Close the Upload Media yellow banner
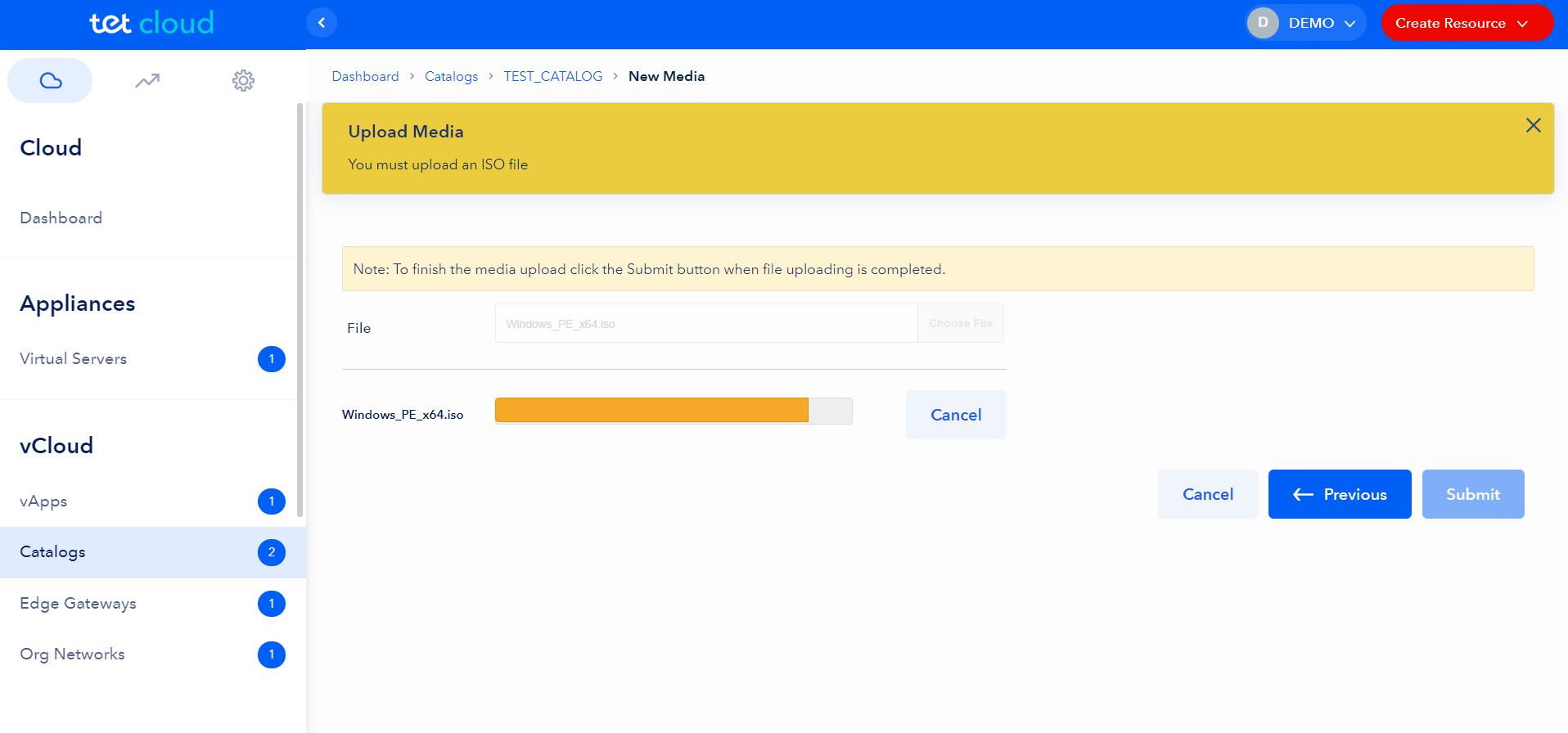Image resolution: width=1568 pixels, height=733 pixels. pyautogui.click(x=1533, y=125)
